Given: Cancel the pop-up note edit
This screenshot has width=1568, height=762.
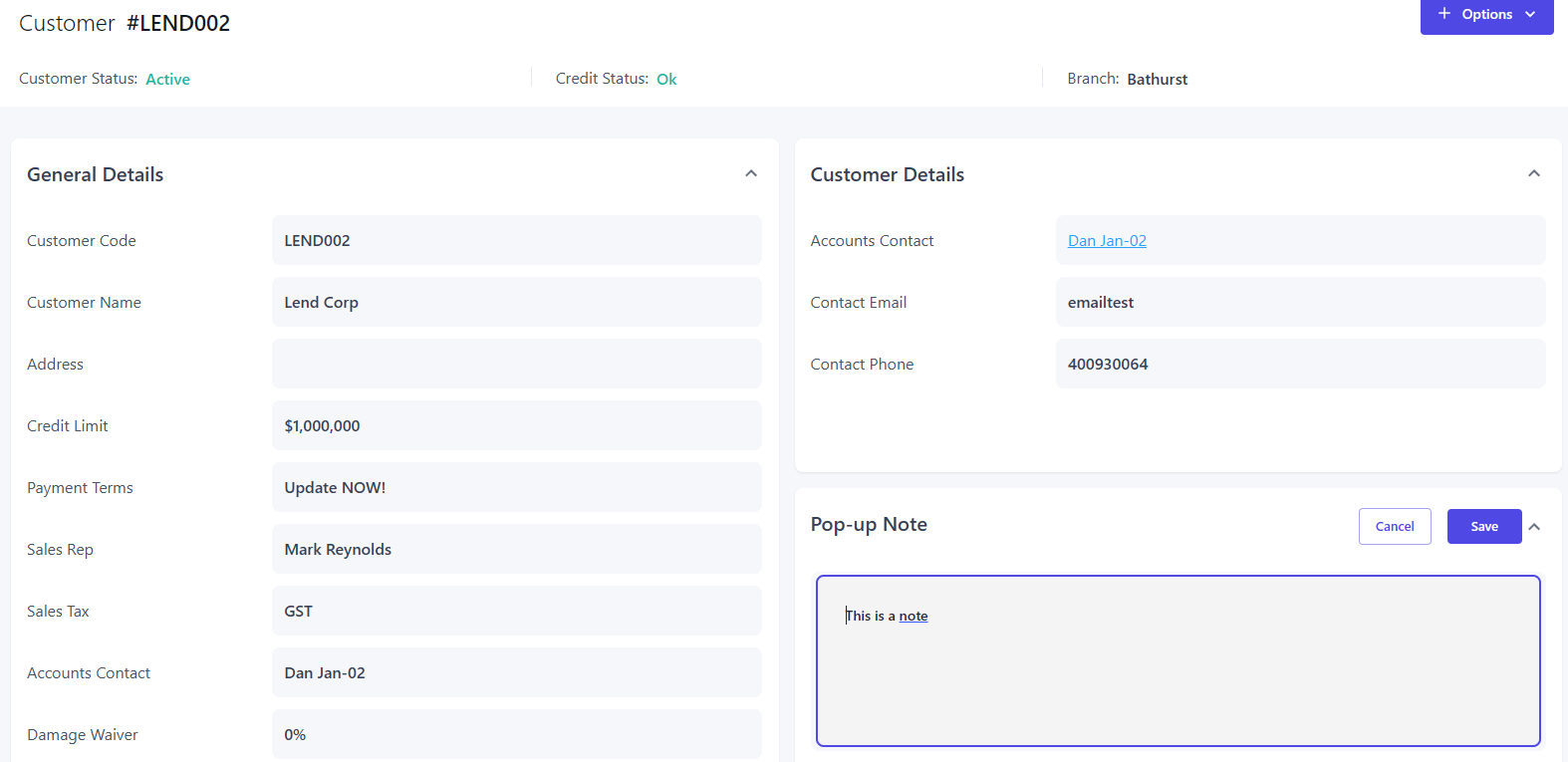Looking at the screenshot, I should pyautogui.click(x=1394, y=527).
